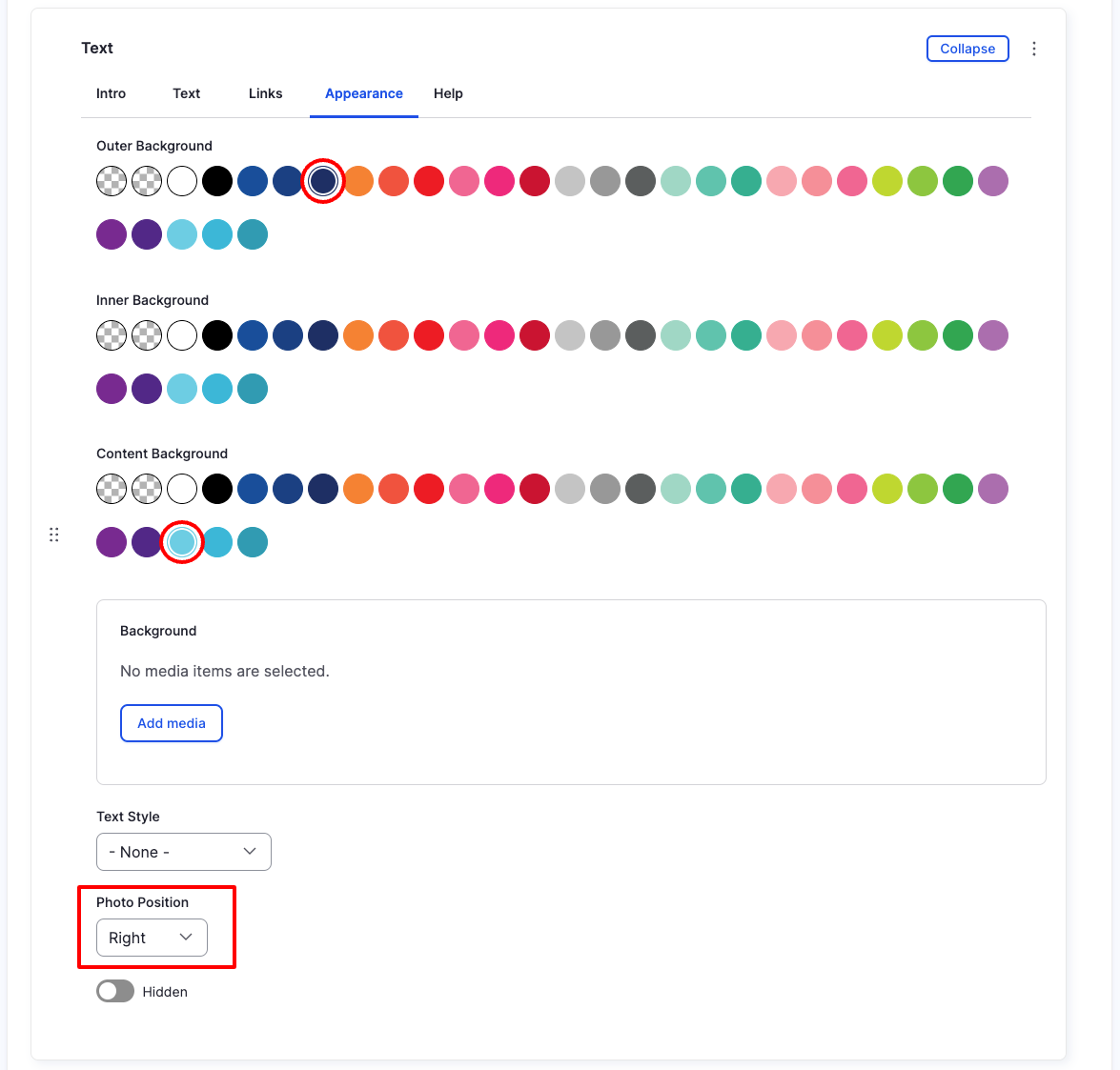1120x1070 pixels.
Task: Open the Photo Position dropdown
Action: (151, 938)
